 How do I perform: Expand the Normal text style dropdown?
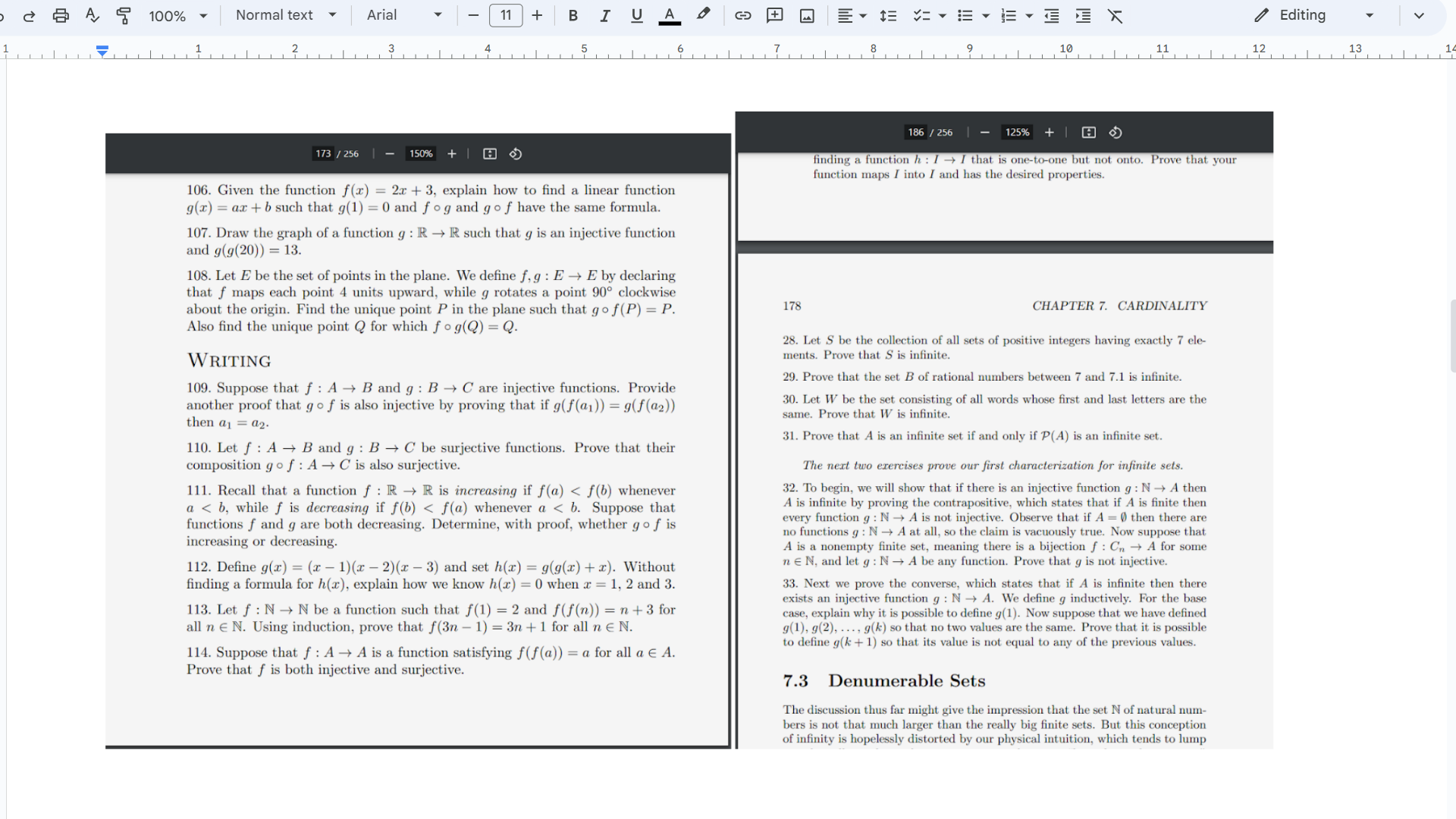coord(286,15)
